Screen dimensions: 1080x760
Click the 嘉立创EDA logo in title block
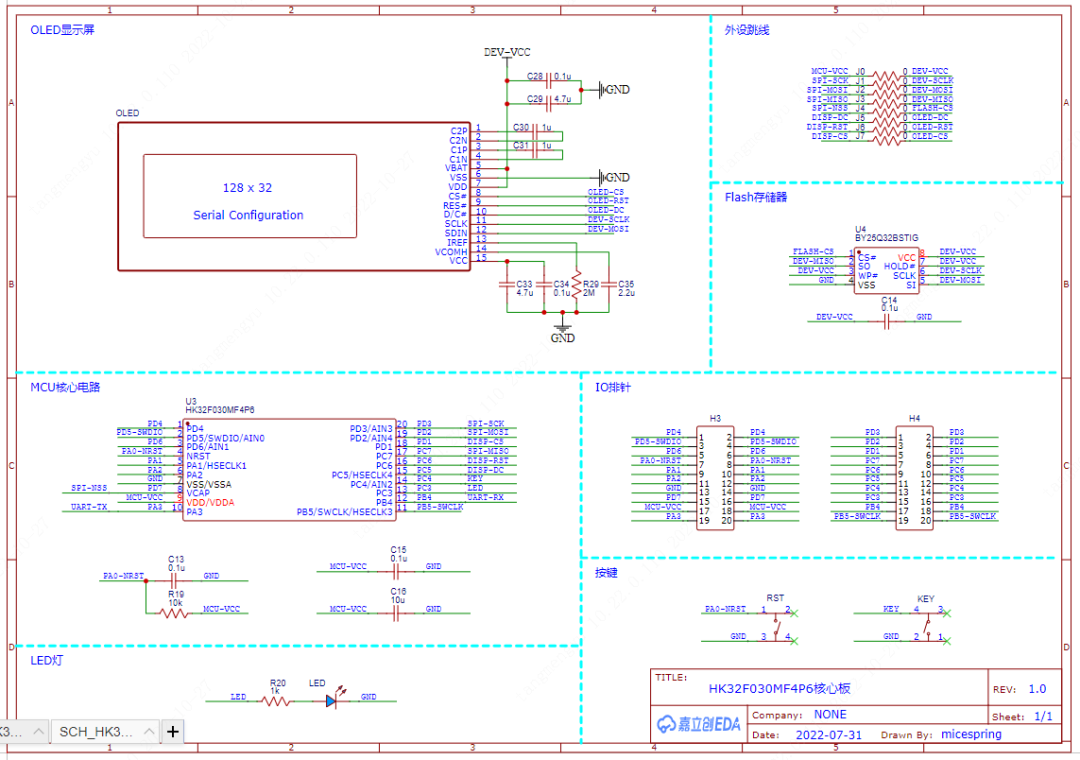click(x=699, y=724)
